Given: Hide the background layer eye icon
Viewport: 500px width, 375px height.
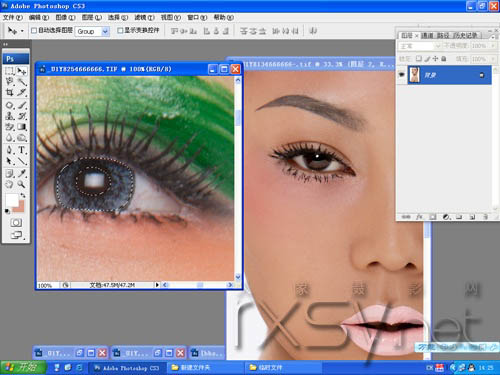Looking at the screenshot, I should point(402,75).
